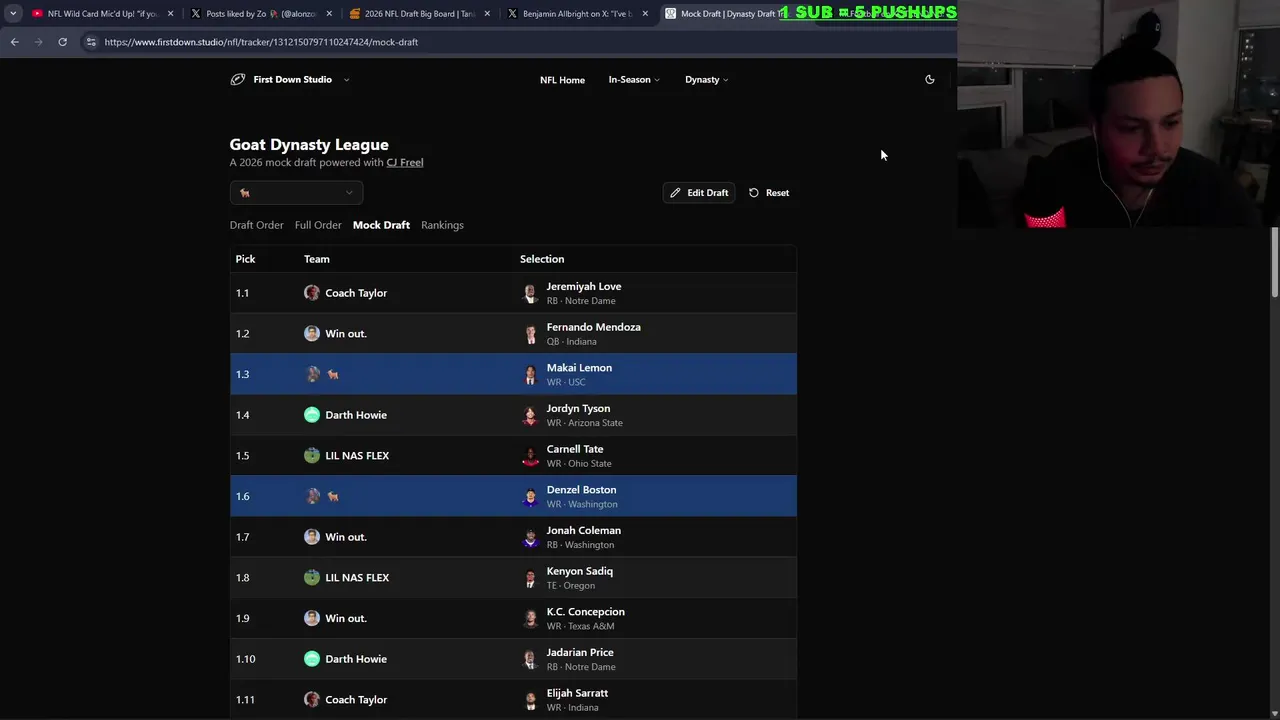Click Coach Taylor avatar on pick 1.11
The image size is (1280, 720).
point(312,700)
